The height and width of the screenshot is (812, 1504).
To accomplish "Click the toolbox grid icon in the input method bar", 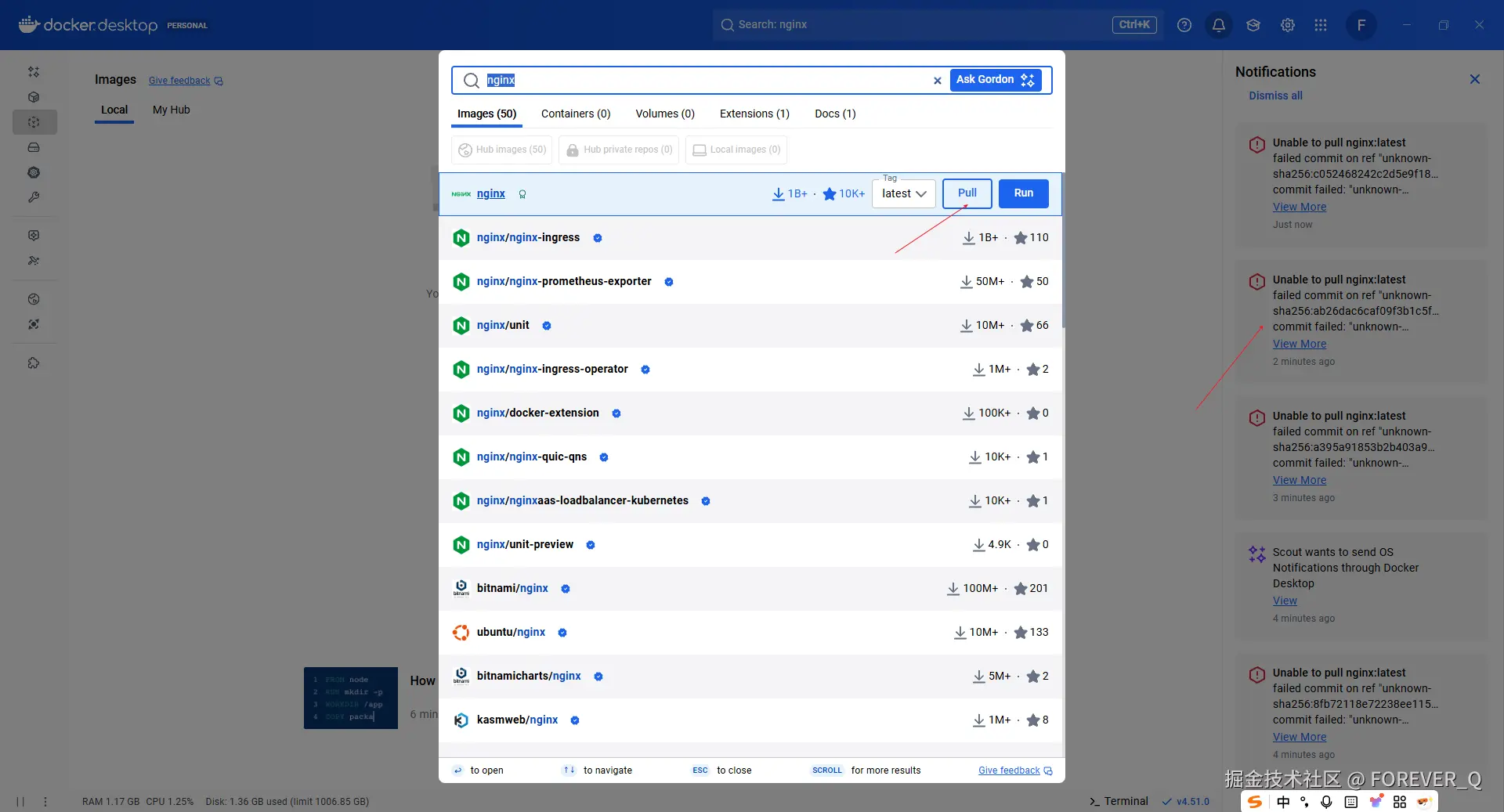I will point(1400,802).
